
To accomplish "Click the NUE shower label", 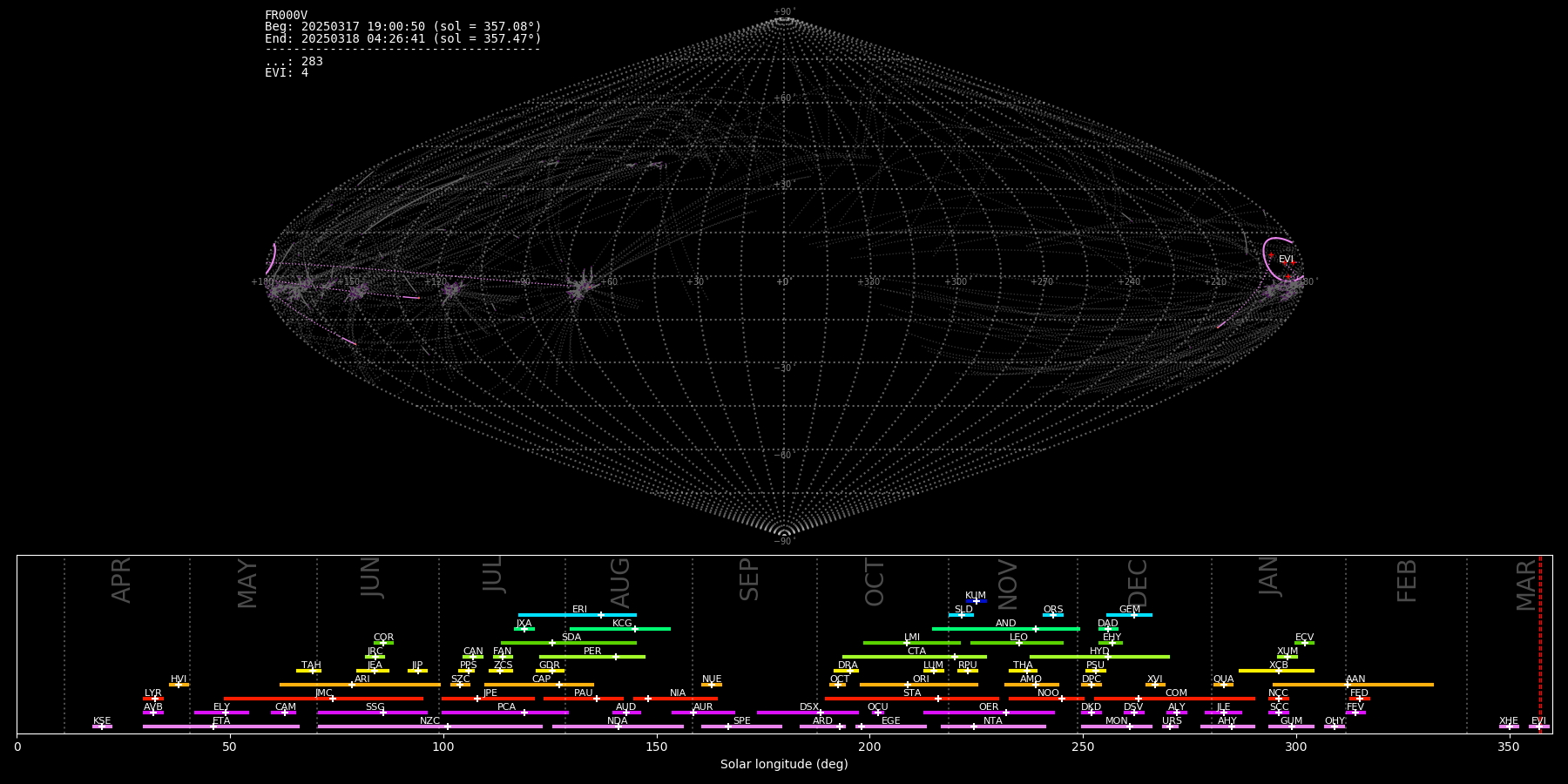I will [x=712, y=679].
